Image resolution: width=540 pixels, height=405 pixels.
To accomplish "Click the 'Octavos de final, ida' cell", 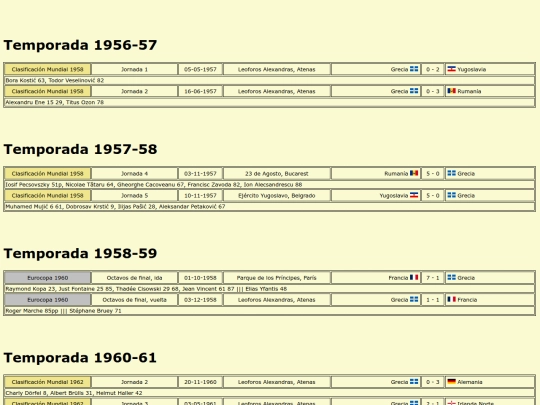I will click(x=135, y=278).
